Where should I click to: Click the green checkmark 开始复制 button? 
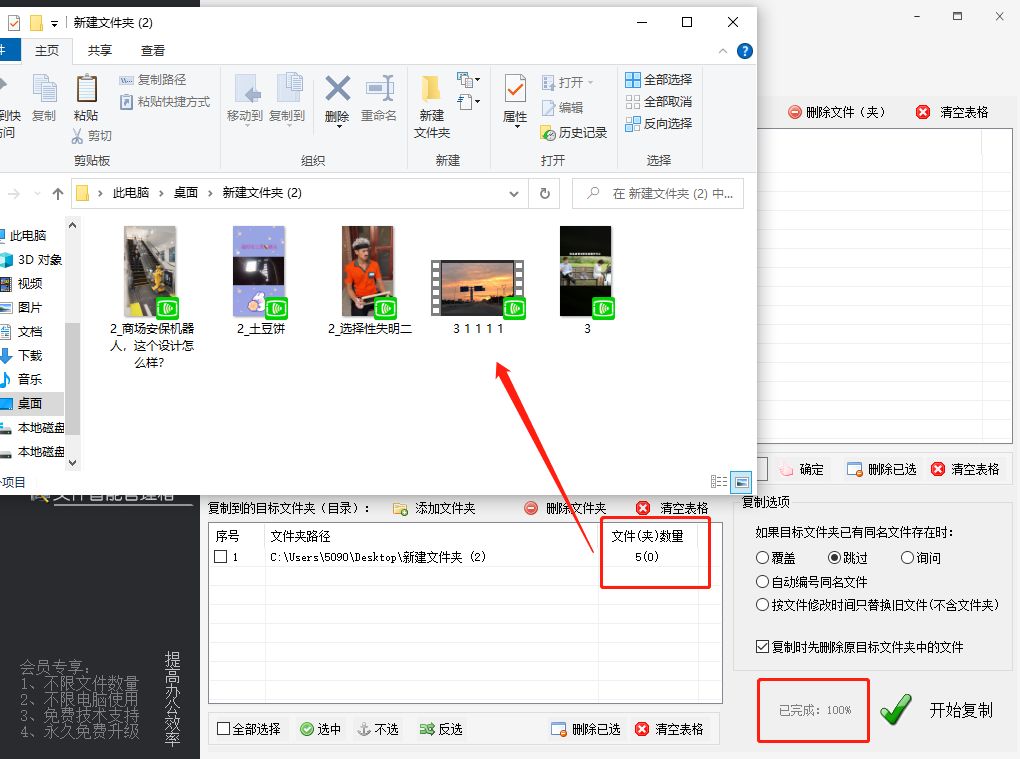click(x=937, y=710)
